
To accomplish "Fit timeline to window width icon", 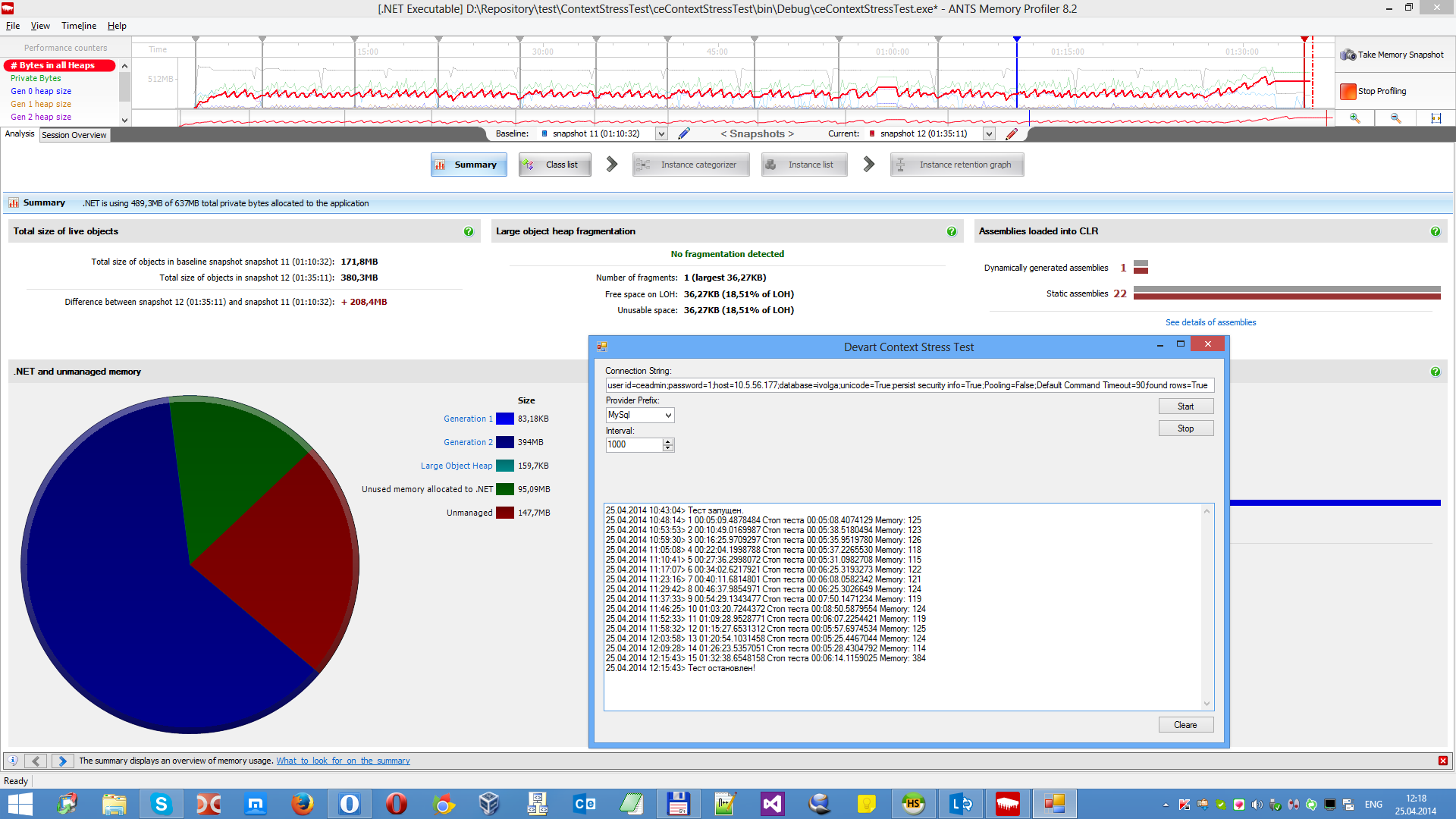I will pyautogui.click(x=1436, y=118).
